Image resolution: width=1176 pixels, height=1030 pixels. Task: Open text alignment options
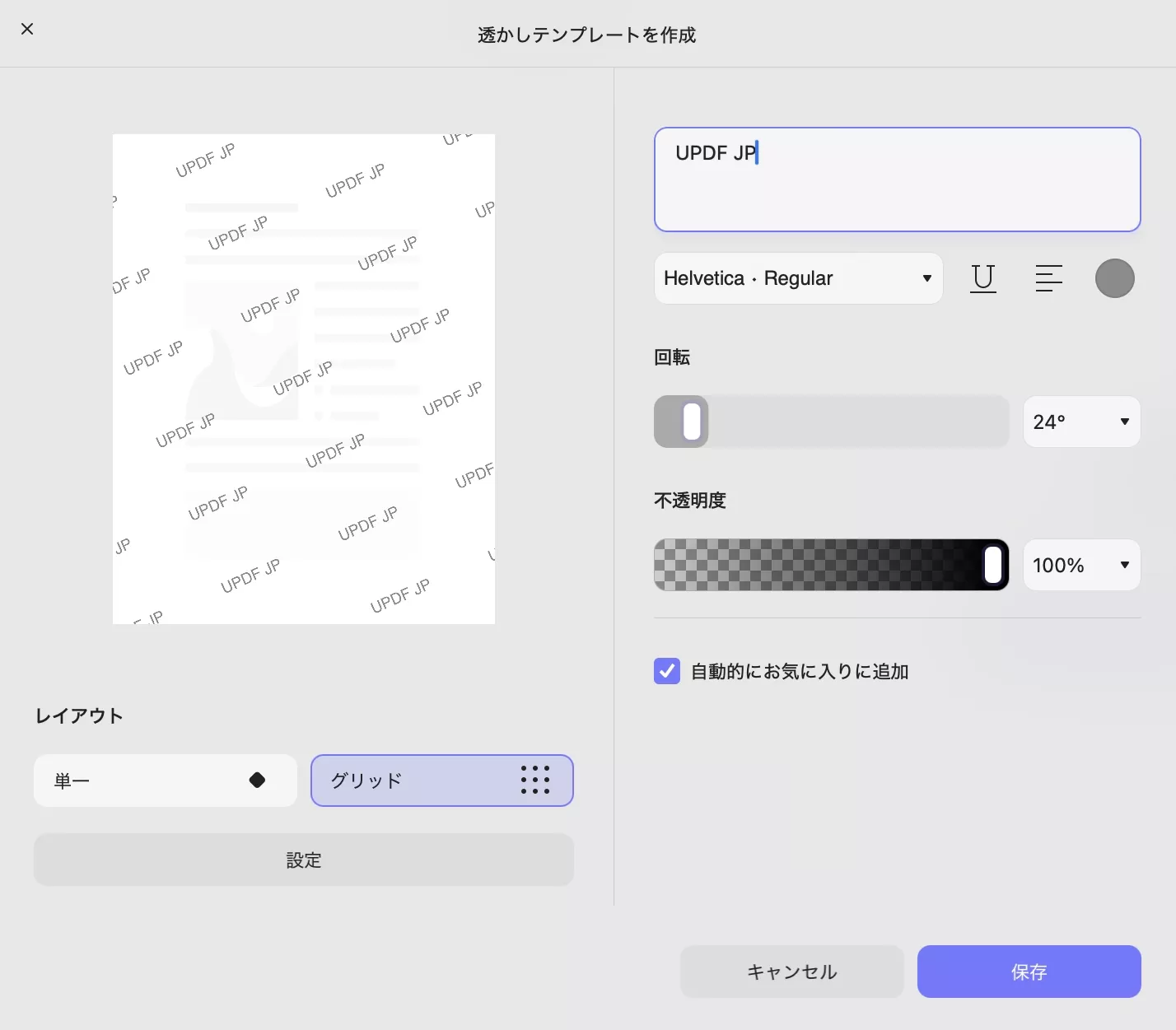click(1049, 278)
